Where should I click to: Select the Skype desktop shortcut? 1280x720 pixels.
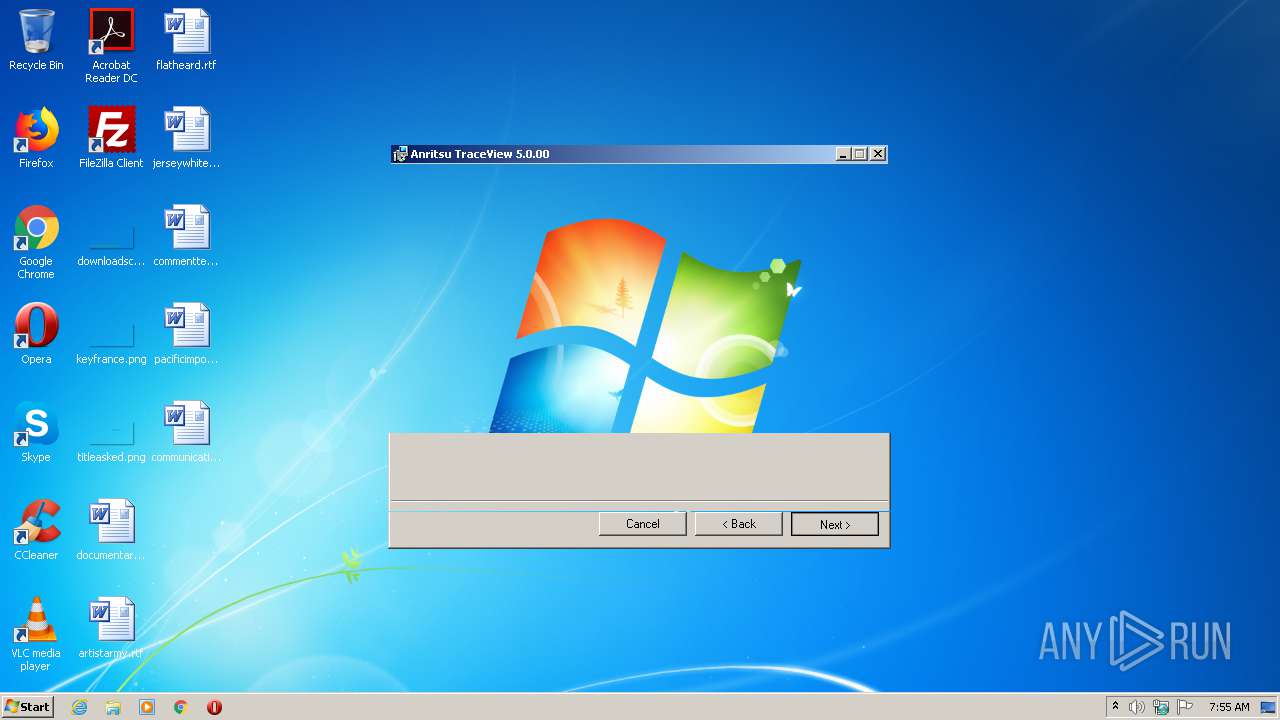[36, 432]
